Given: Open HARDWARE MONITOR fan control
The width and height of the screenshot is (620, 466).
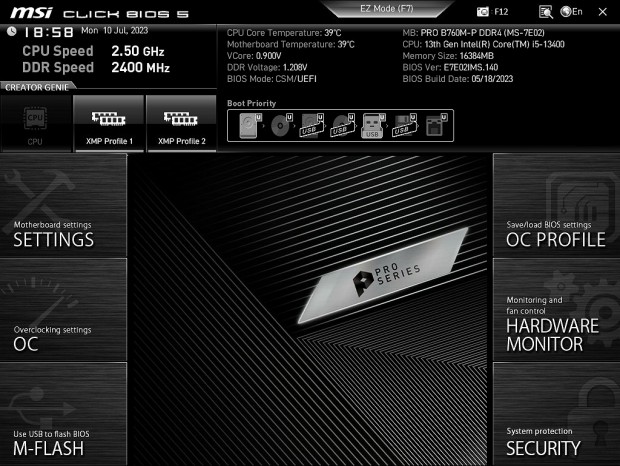Looking at the screenshot, I should (x=555, y=325).
